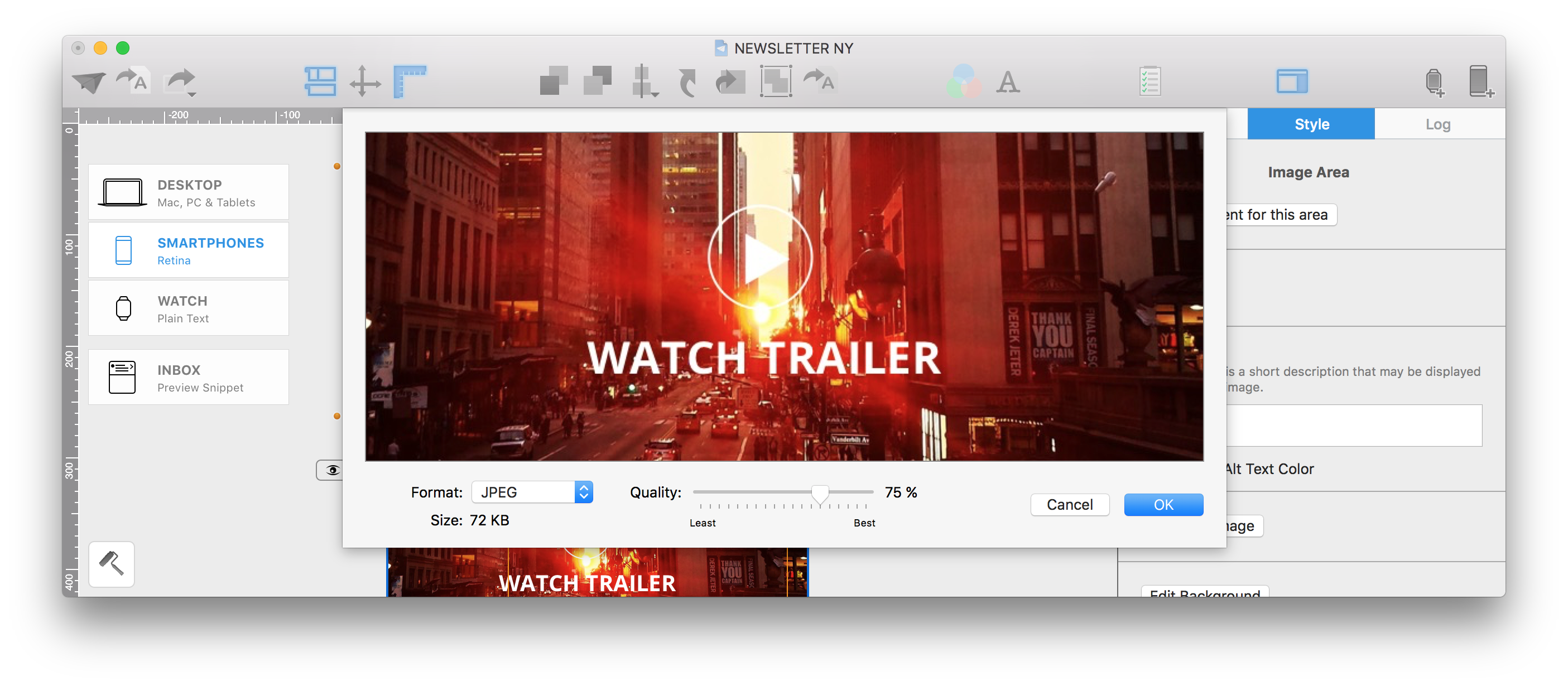The image size is (1568, 686).
Task: Click the Cancel button
Action: 1070,504
